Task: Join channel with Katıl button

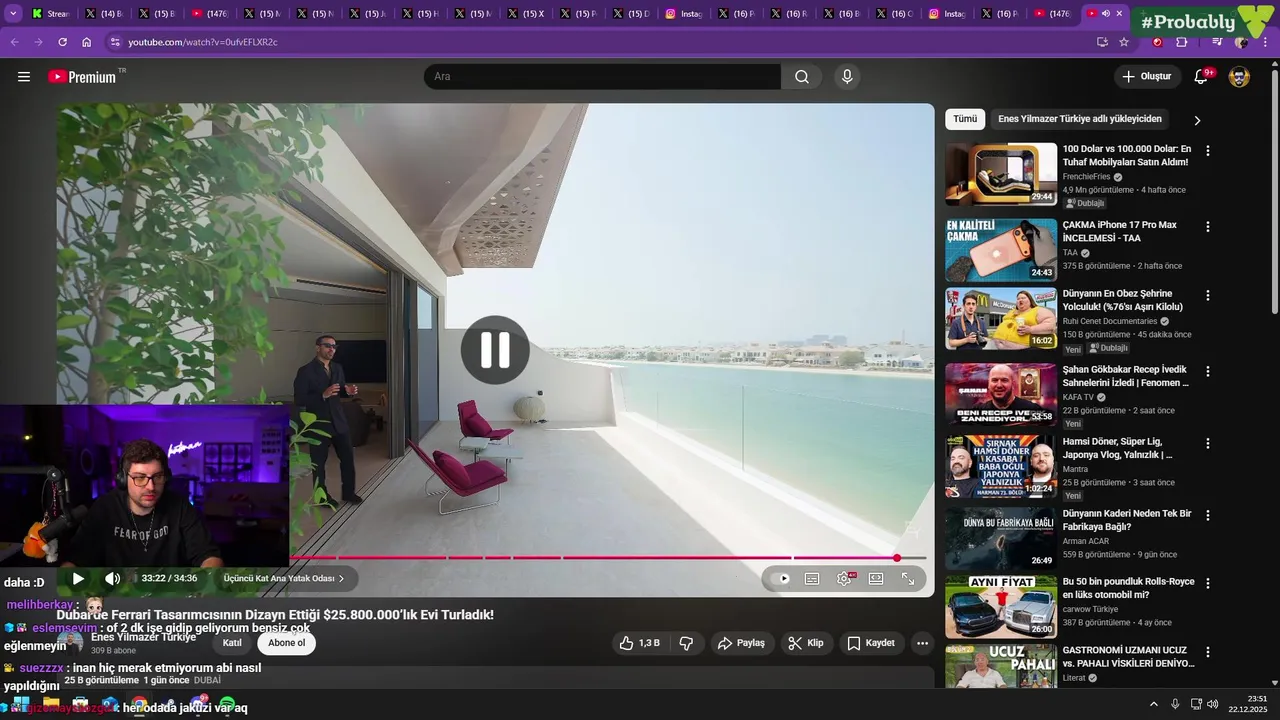Action: [232, 643]
